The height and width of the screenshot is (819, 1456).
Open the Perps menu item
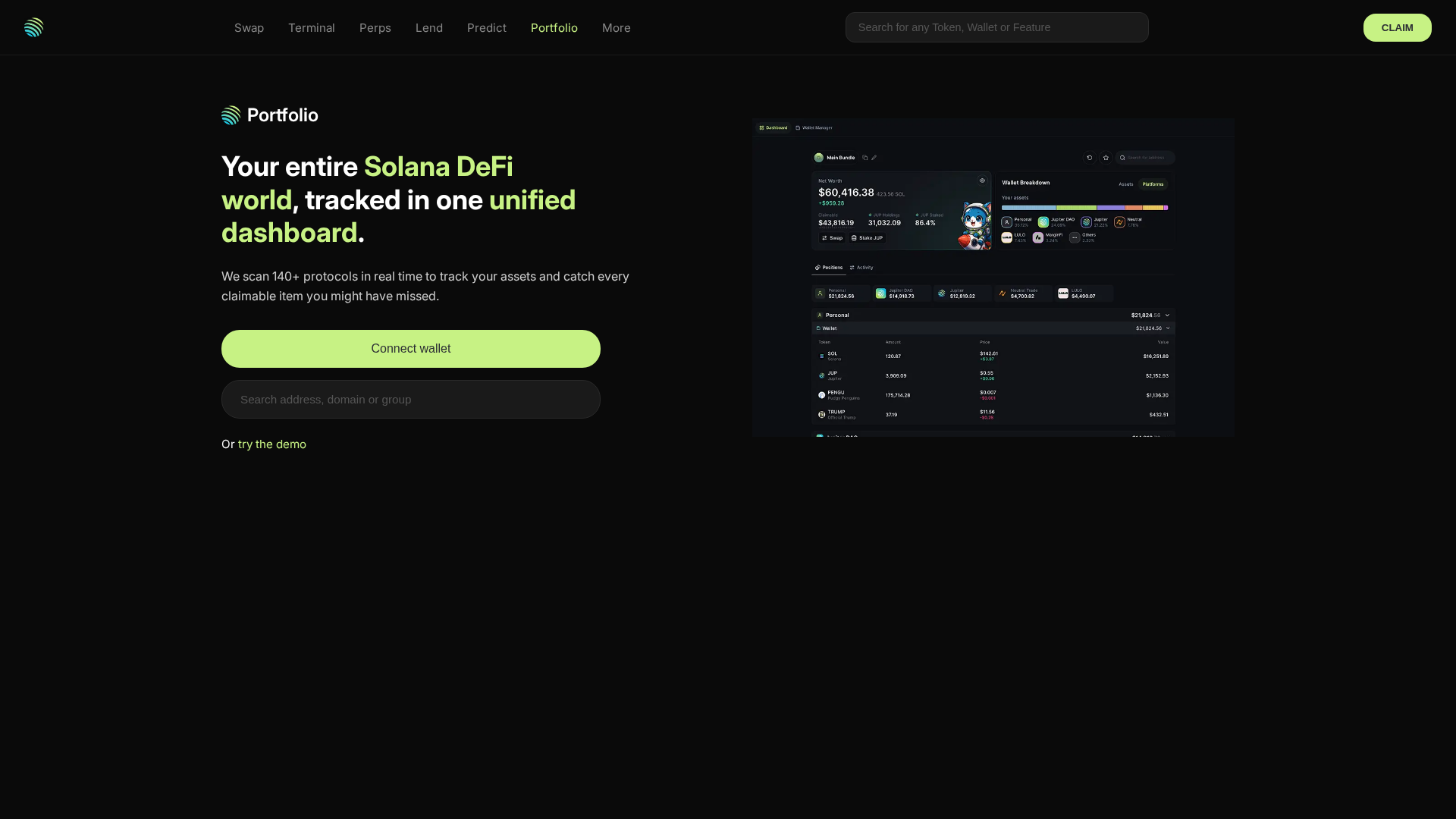(x=375, y=28)
